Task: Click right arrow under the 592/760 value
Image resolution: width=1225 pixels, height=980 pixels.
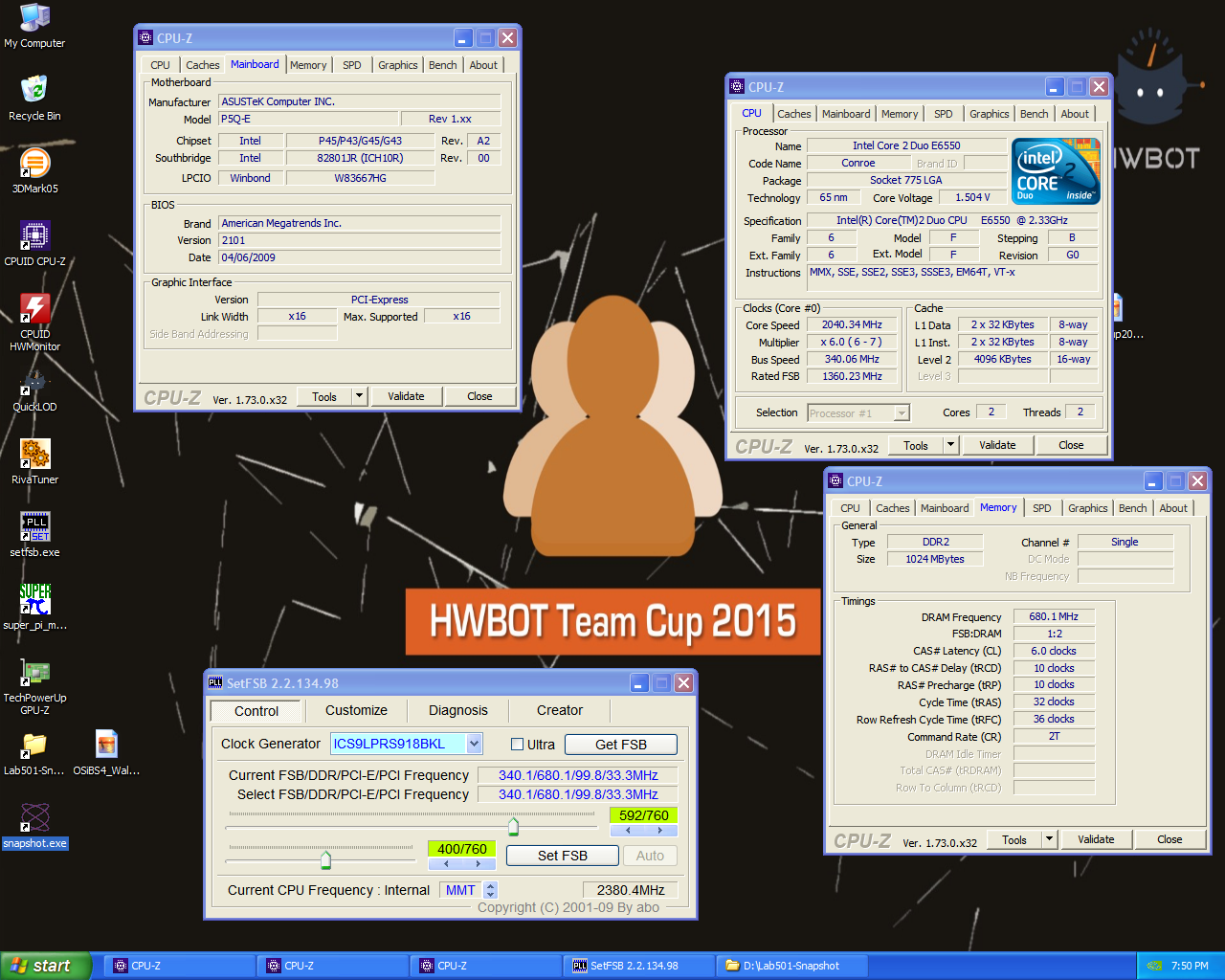Action: click(x=659, y=831)
